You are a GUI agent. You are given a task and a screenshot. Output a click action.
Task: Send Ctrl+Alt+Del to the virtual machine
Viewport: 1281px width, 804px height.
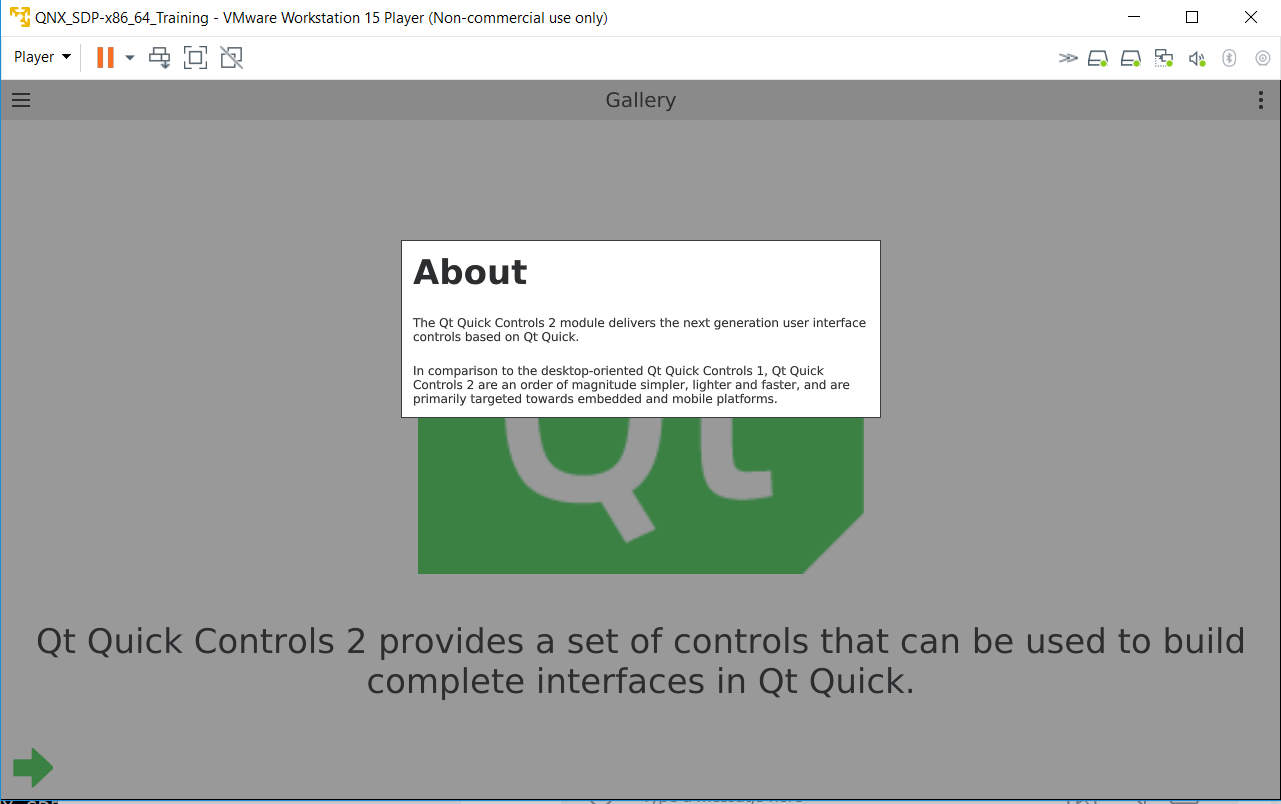coord(160,57)
